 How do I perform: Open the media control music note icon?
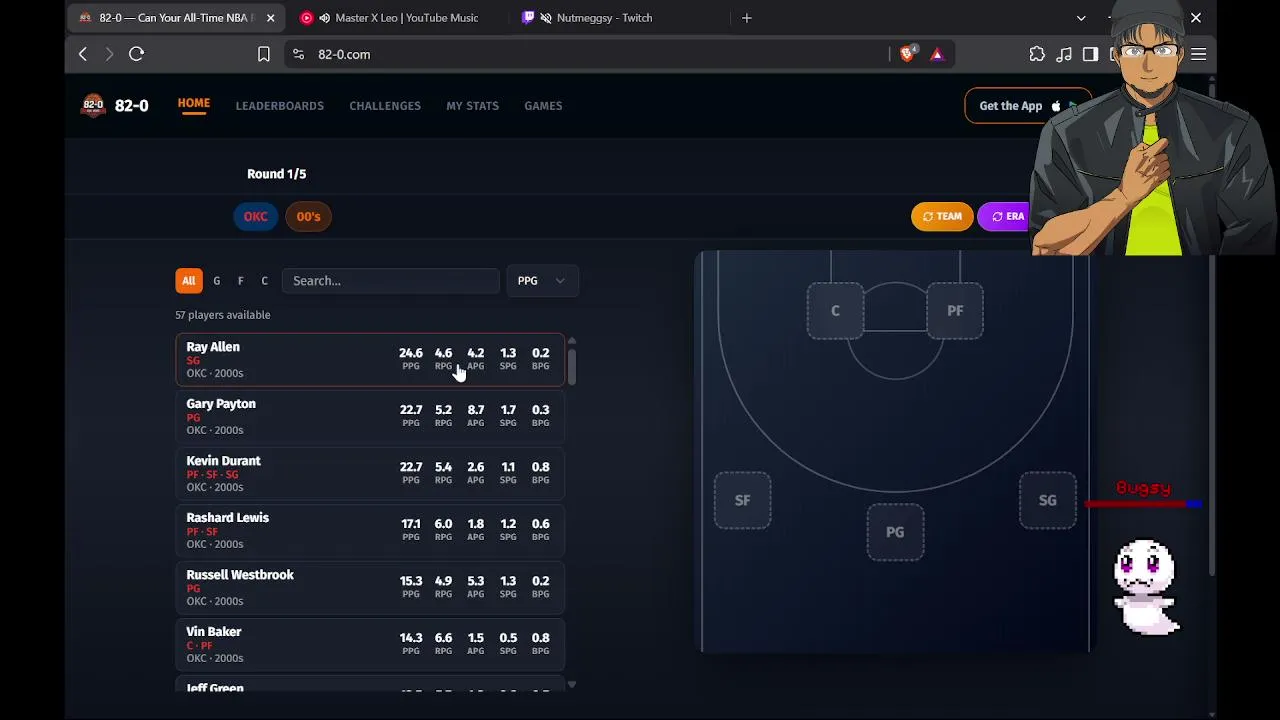click(1064, 54)
